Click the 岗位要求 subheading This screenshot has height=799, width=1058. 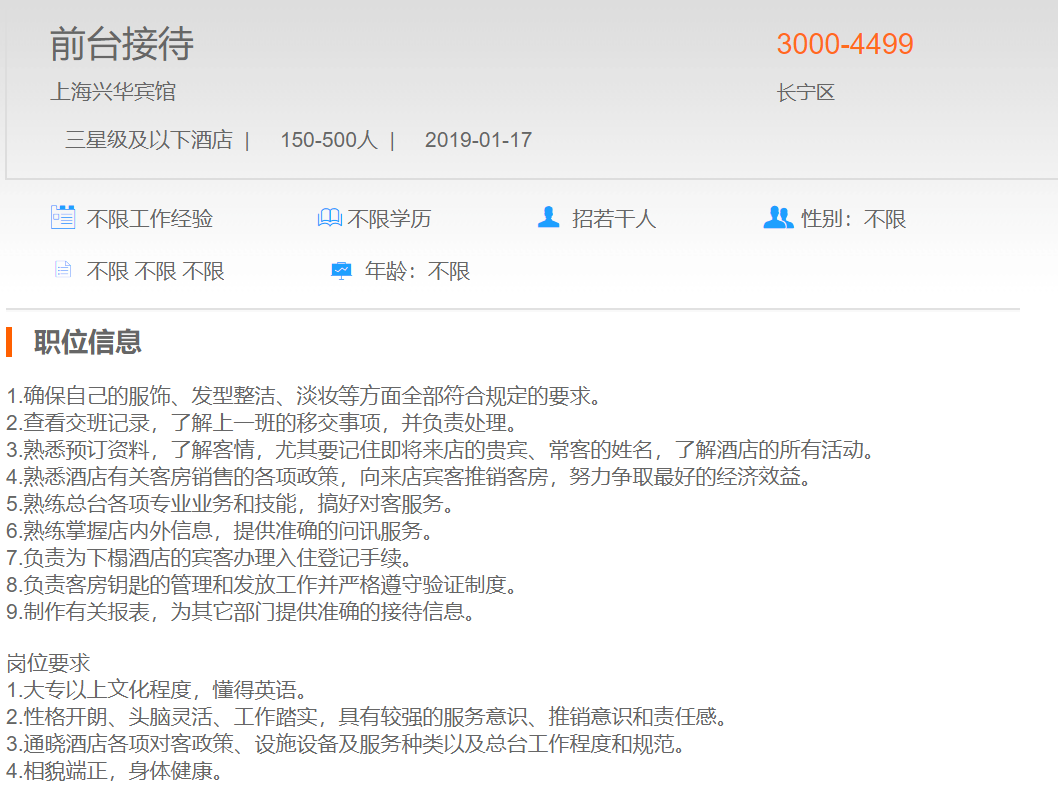[x=48, y=663]
